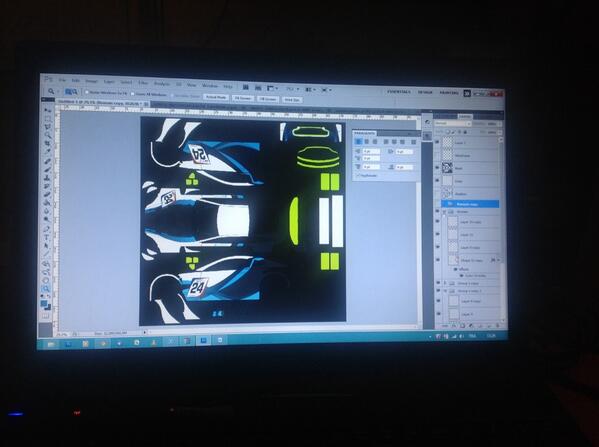
Task: Select the Quick Selection tool
Action: click(47, 135)
